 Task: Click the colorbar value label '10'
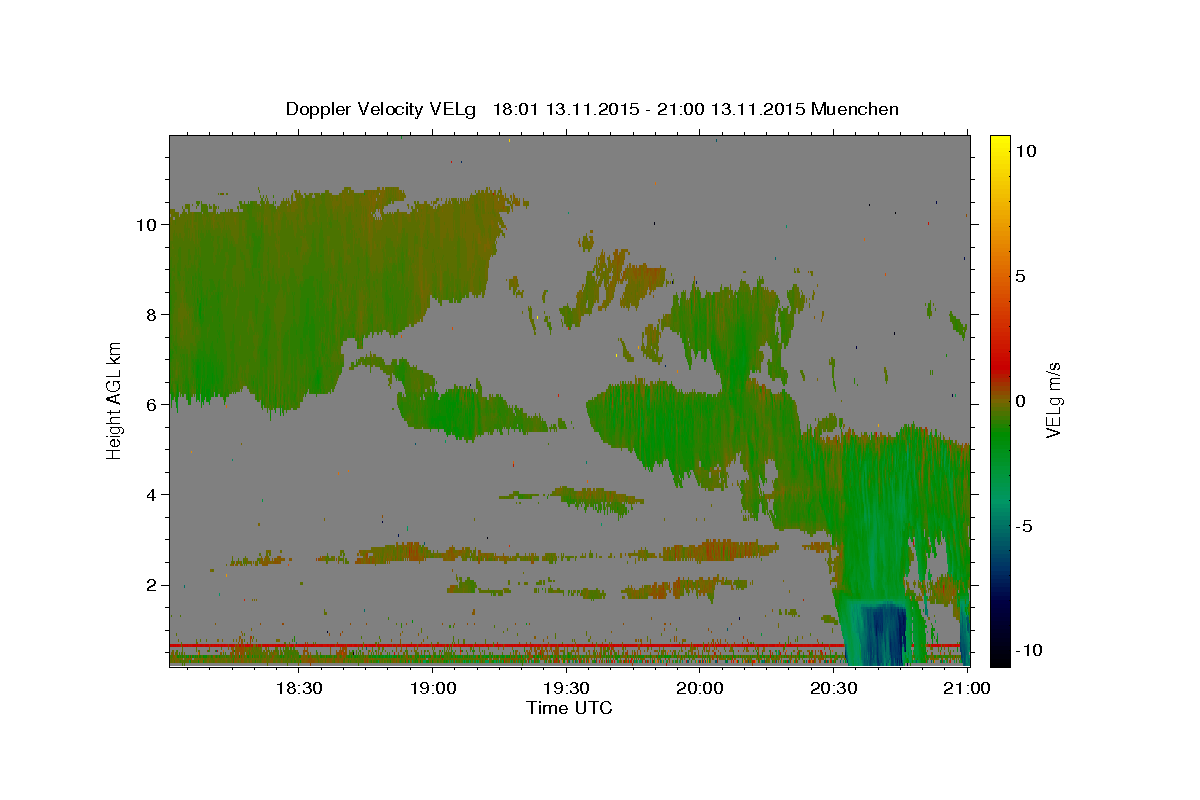click(x=1025, y=150)
